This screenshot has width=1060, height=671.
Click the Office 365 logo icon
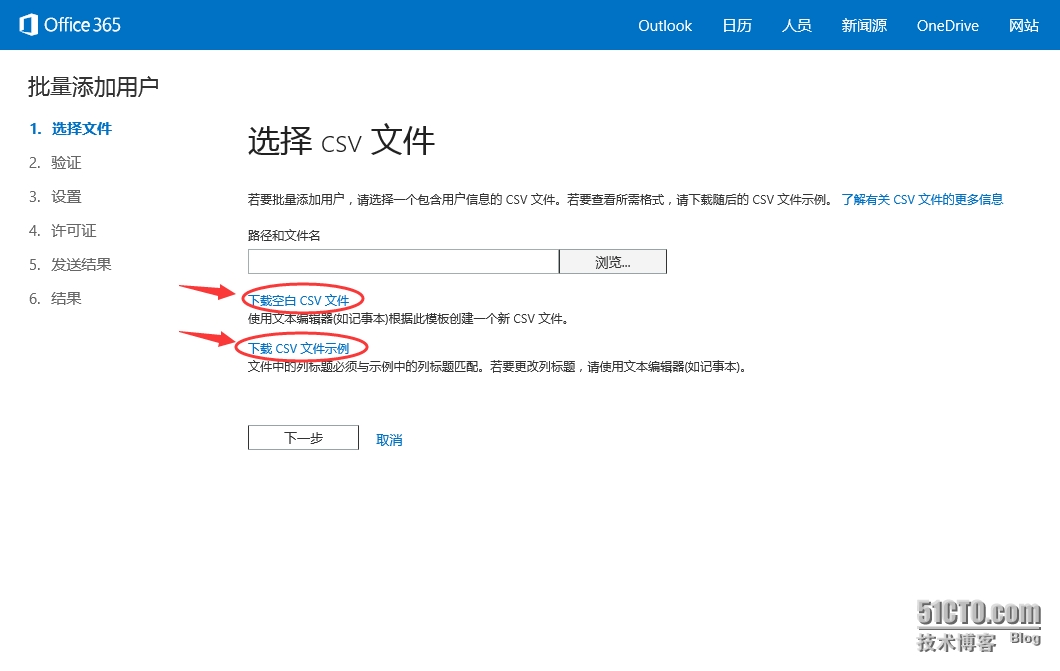click(x=29, y=25)
